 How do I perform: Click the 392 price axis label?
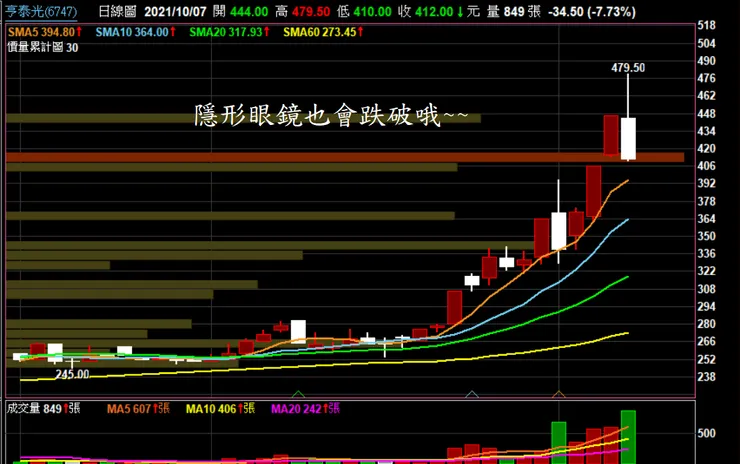(x=706, y=183)
